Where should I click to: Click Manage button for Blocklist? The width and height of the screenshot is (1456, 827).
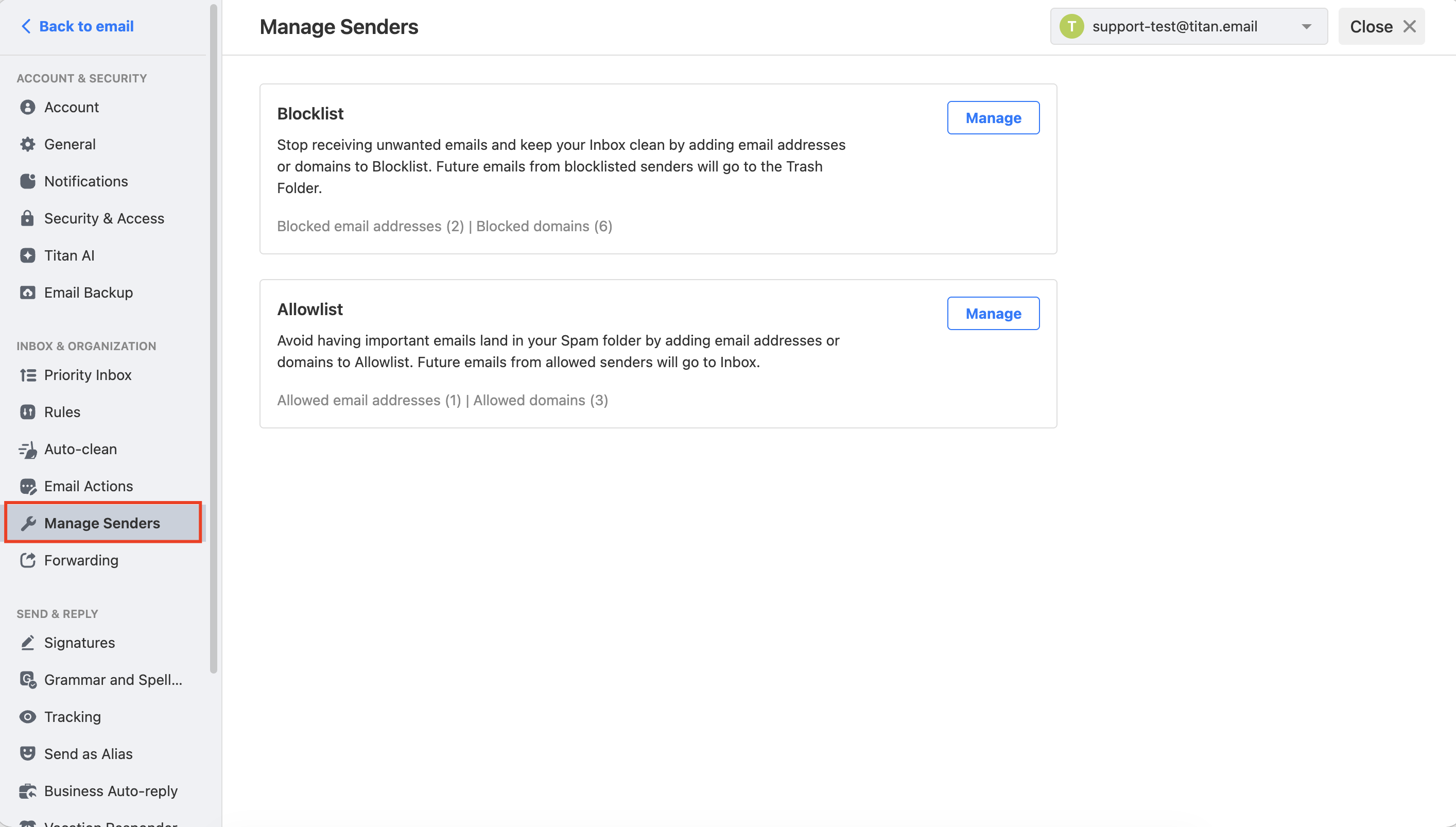pos(993,117)
